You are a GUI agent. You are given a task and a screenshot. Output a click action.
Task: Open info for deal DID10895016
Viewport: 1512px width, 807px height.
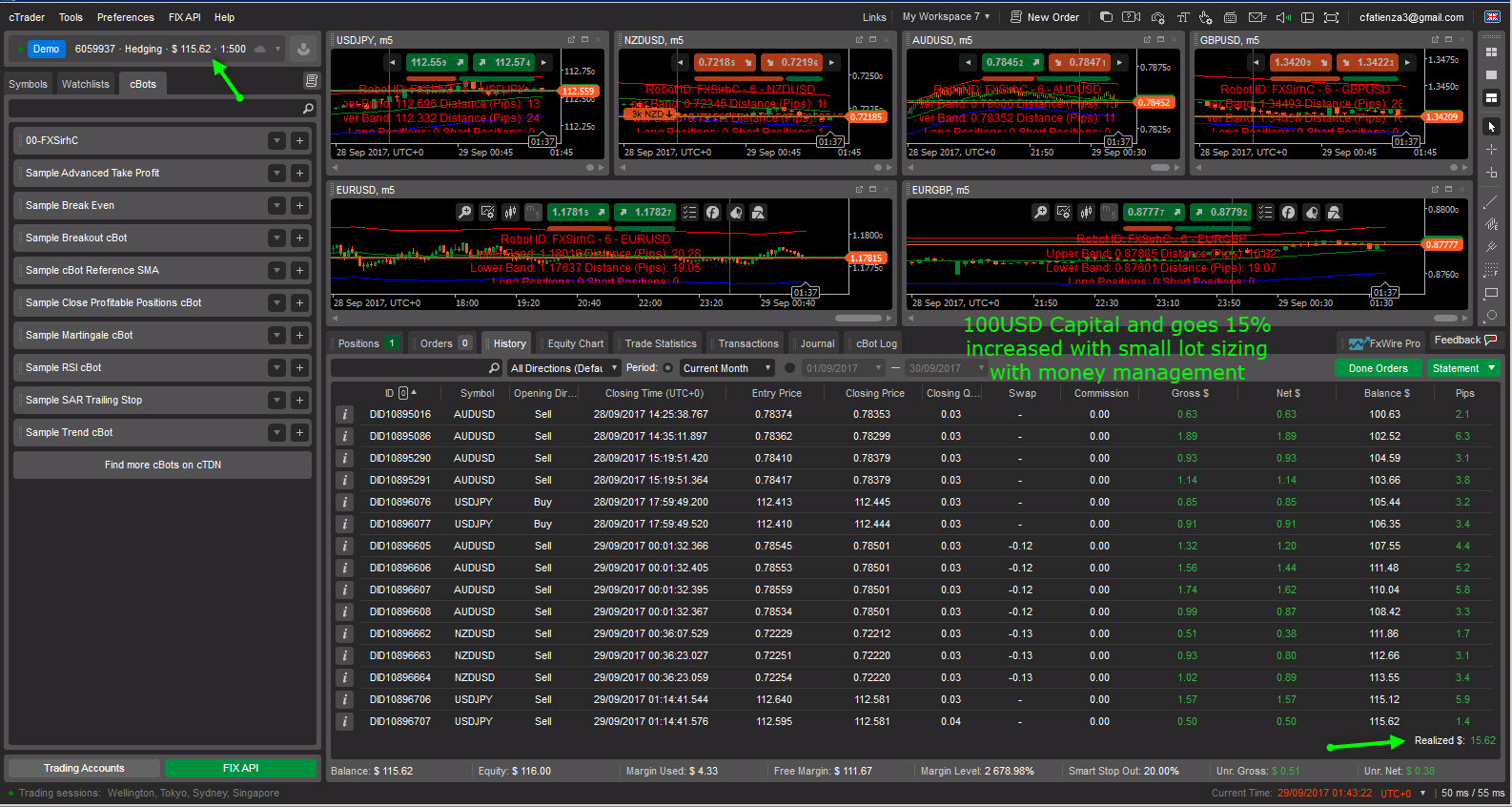(345, 414)
